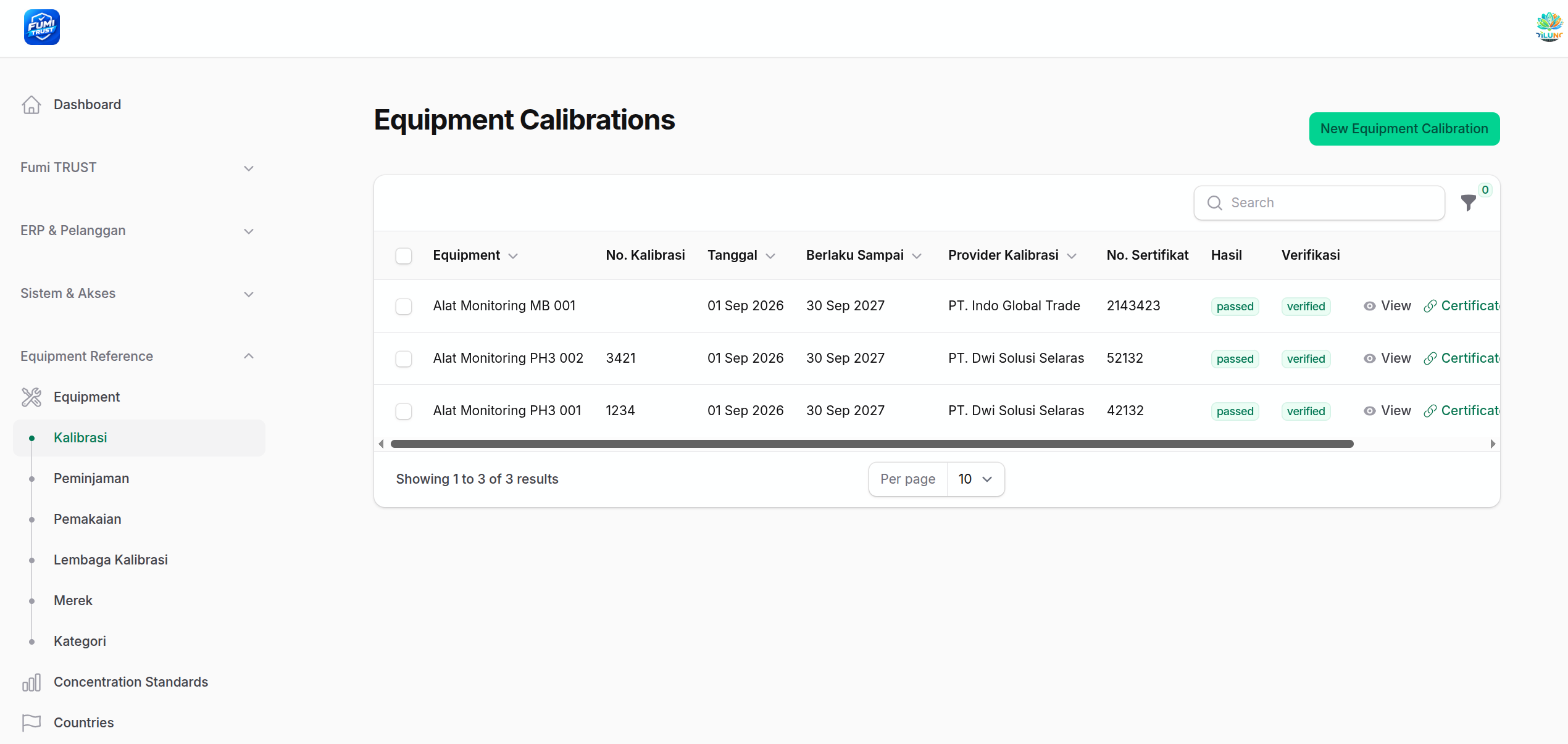Viewport: 1568px width, 744px height.
Task: Open the Peminjaman menu item
Action: (91, 479)
